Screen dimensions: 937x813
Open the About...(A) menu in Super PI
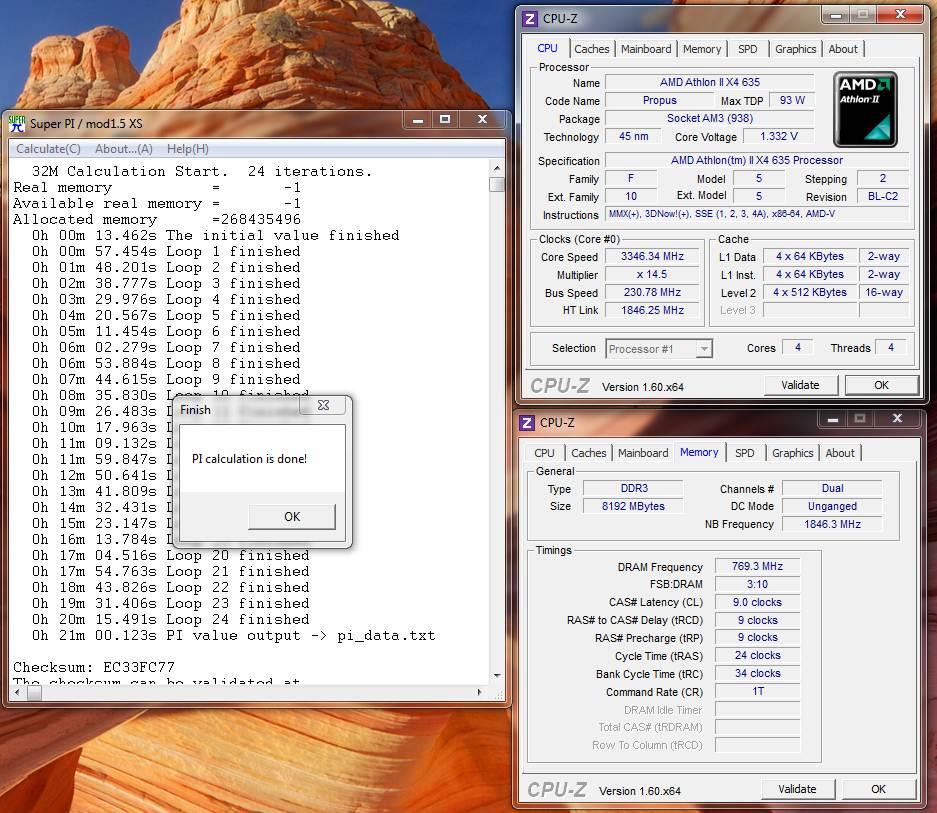pos(124,149)
